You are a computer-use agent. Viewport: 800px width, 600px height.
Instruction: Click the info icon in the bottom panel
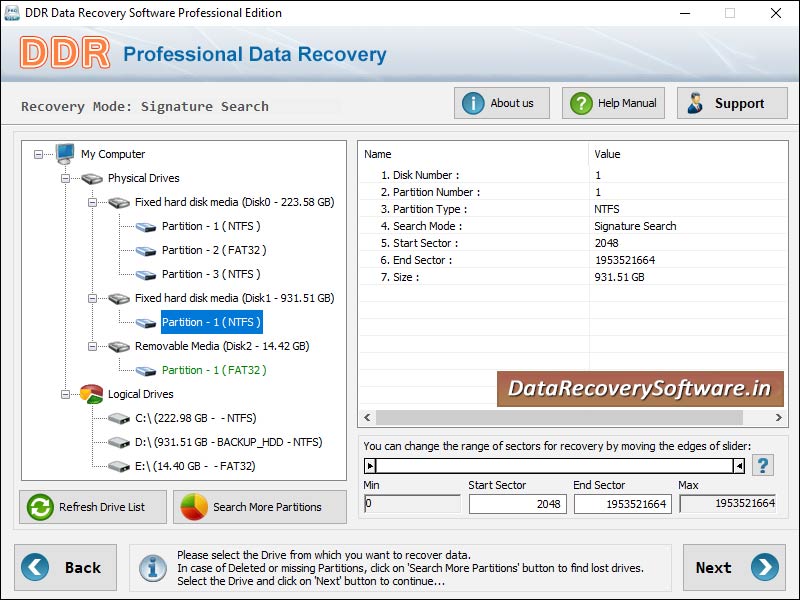click(x=152, y=568)
